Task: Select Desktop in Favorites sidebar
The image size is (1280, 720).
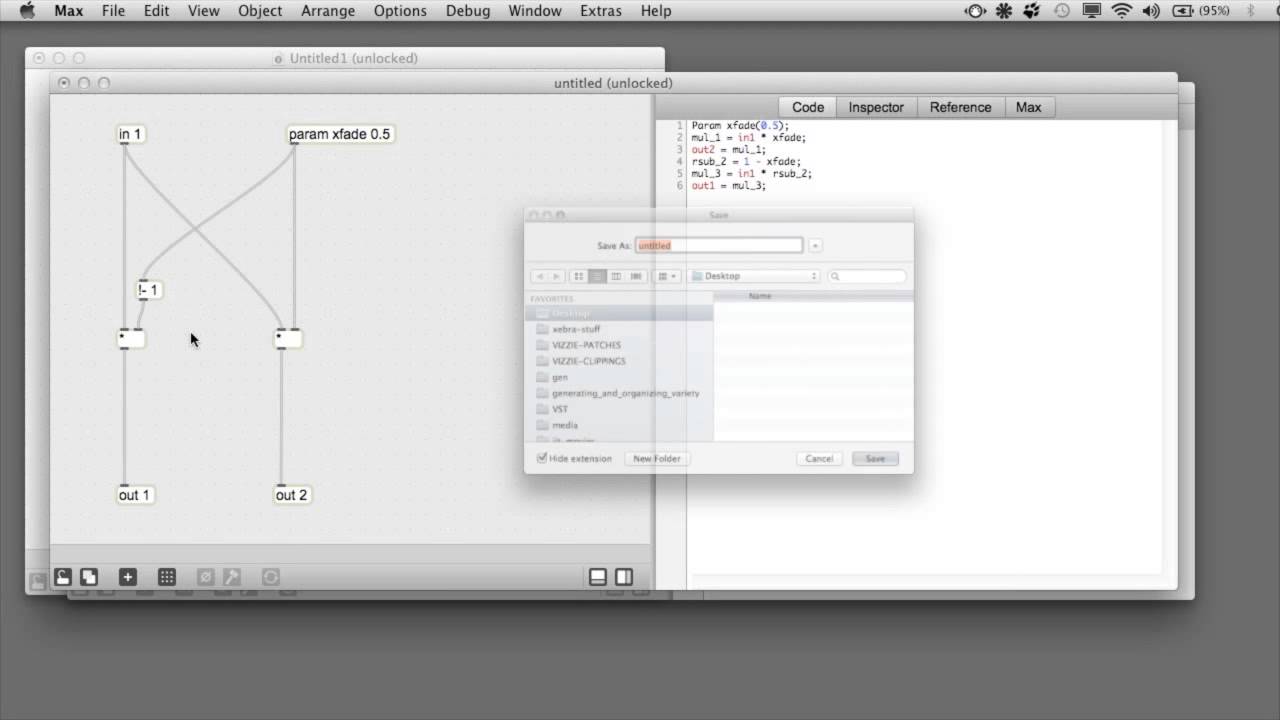Action: (x=619, y=313)
